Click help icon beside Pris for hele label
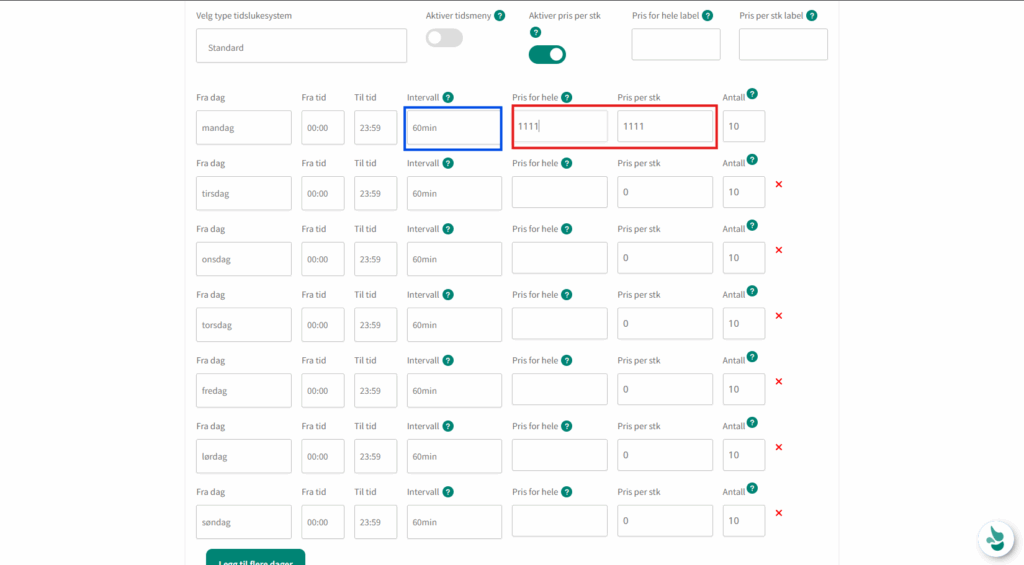Screen dimensions: 1024x565 click(x=708, y=16)
